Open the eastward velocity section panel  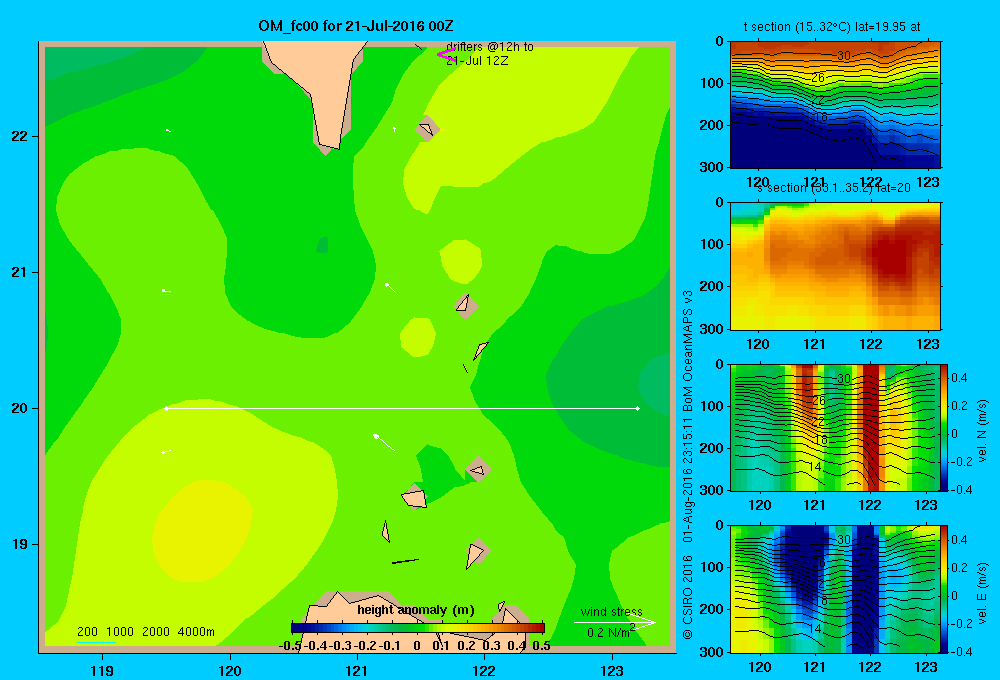pos(835,589)
